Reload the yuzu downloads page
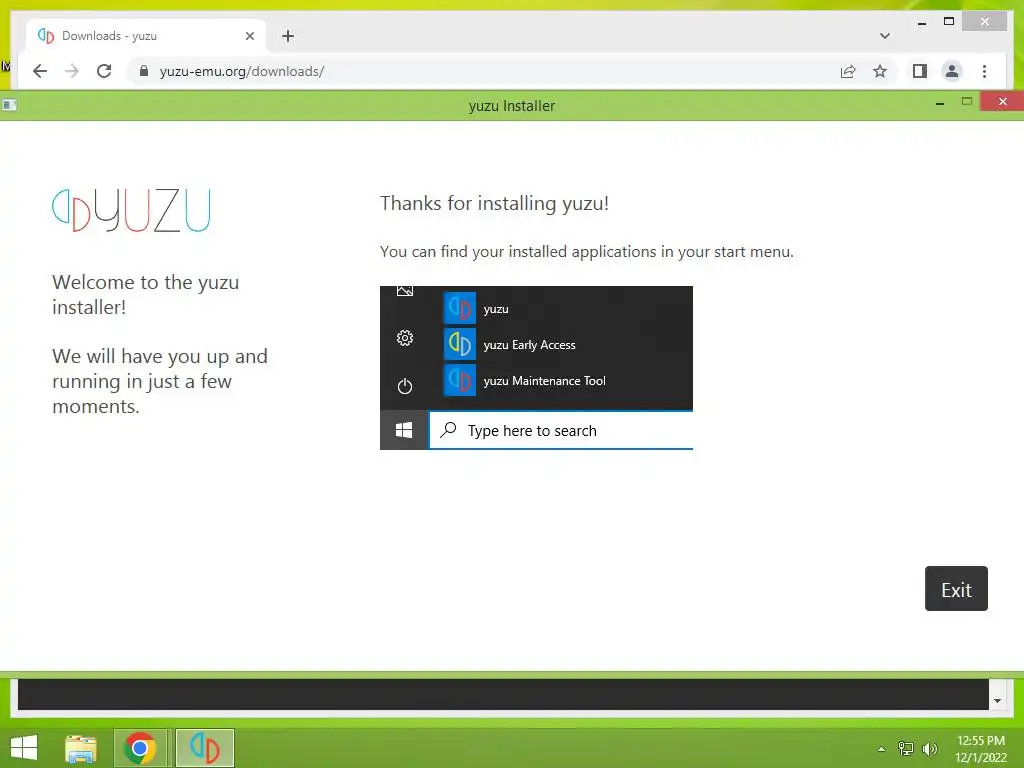1024x768 pixels. tap(104, 71)
